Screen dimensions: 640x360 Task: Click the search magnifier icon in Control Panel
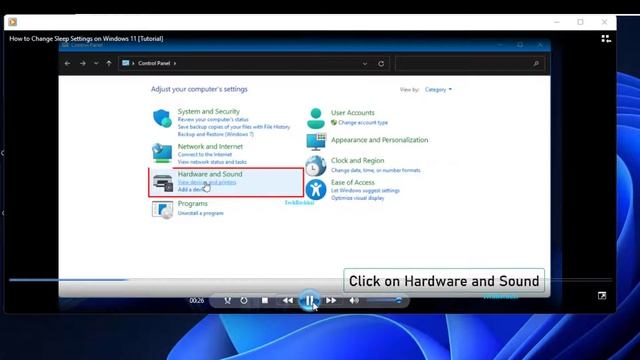(536, 64)
